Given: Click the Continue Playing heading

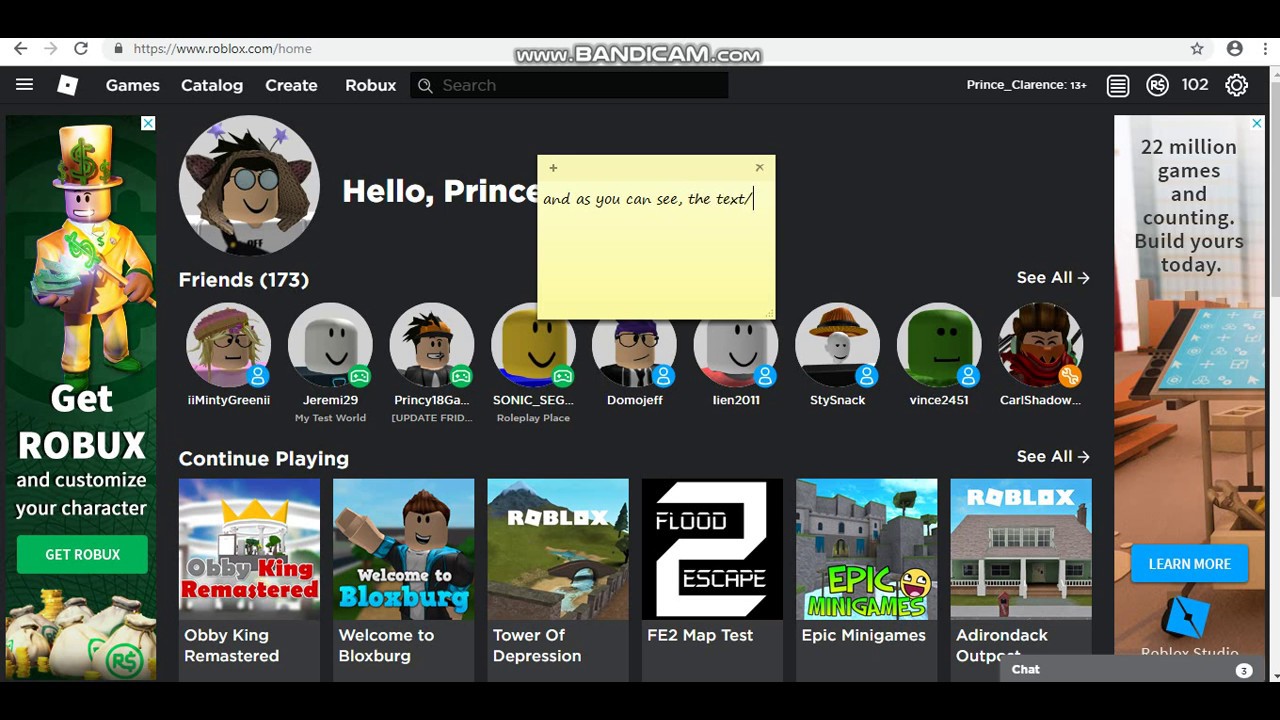Looking at the screenshot, I should click(x=264, y=459).
